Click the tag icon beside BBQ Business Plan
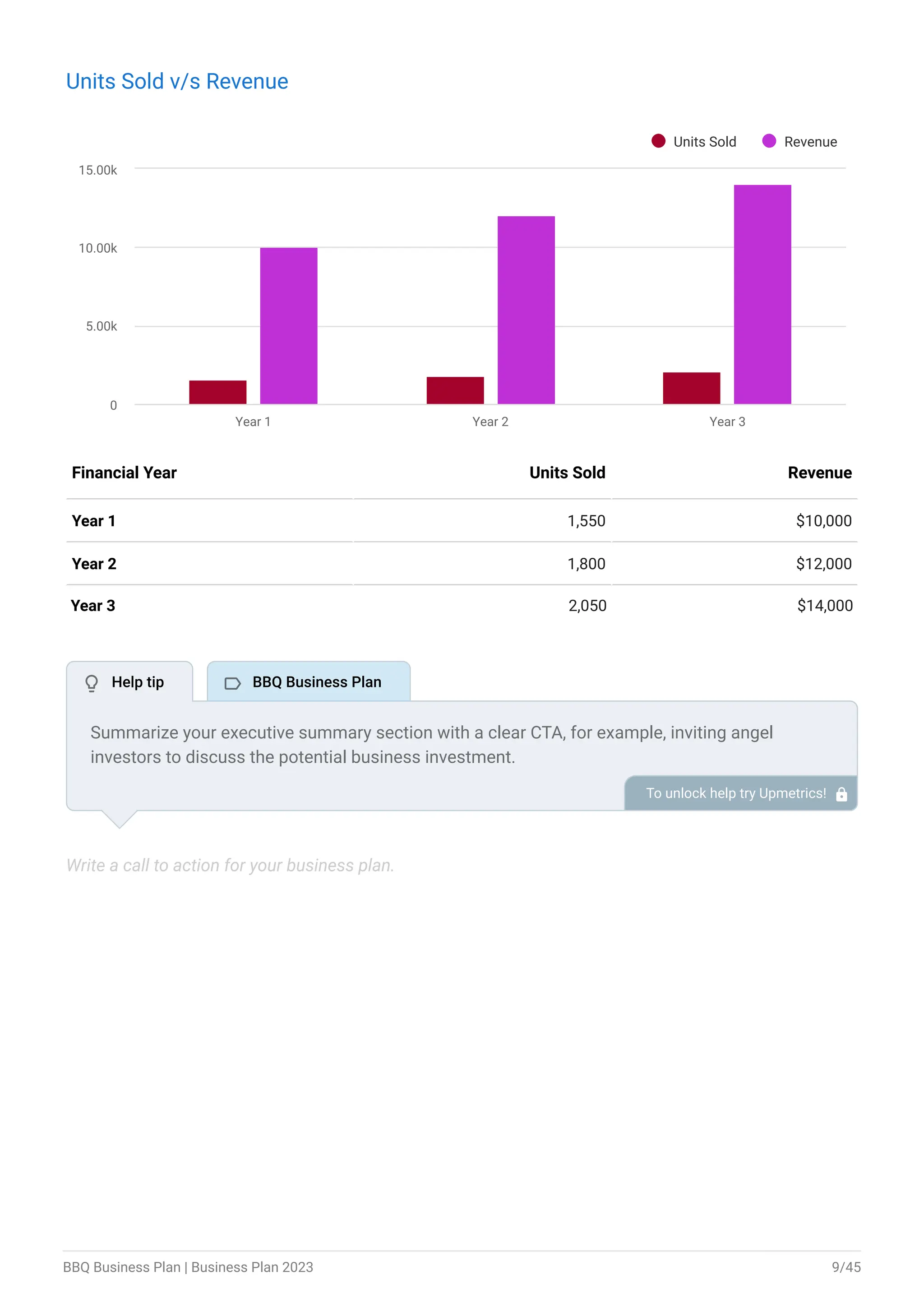924x1307 pixels. tap(233, 683)
